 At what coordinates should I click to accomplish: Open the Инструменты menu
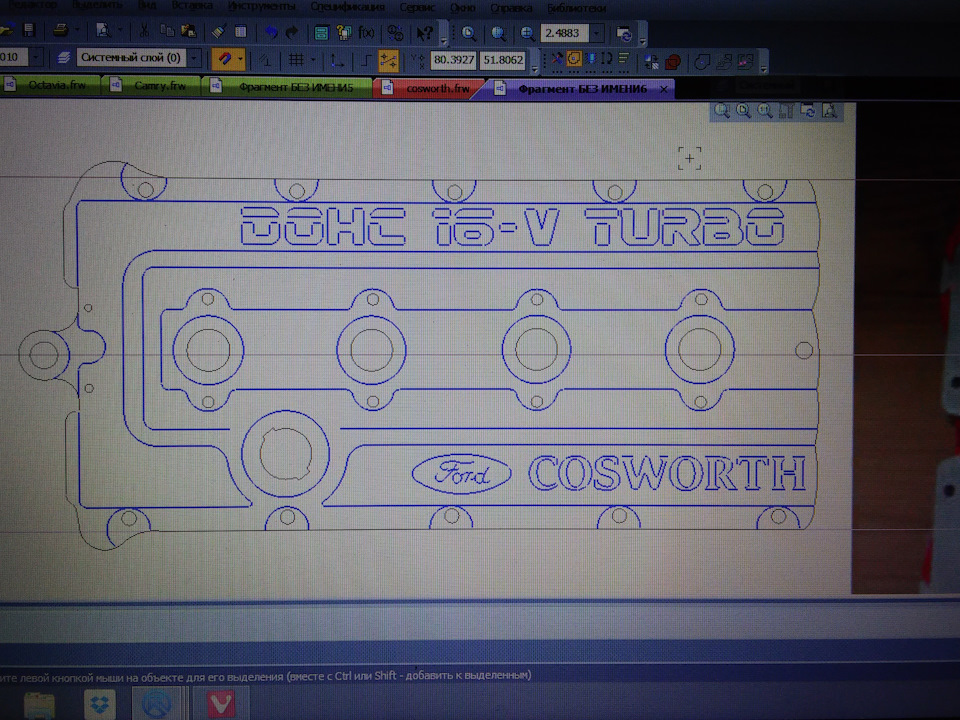(x=261, y=6)
